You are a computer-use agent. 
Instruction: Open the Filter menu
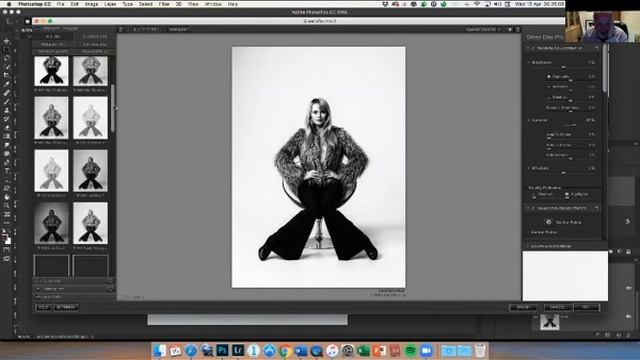click(x=164, y=4)
